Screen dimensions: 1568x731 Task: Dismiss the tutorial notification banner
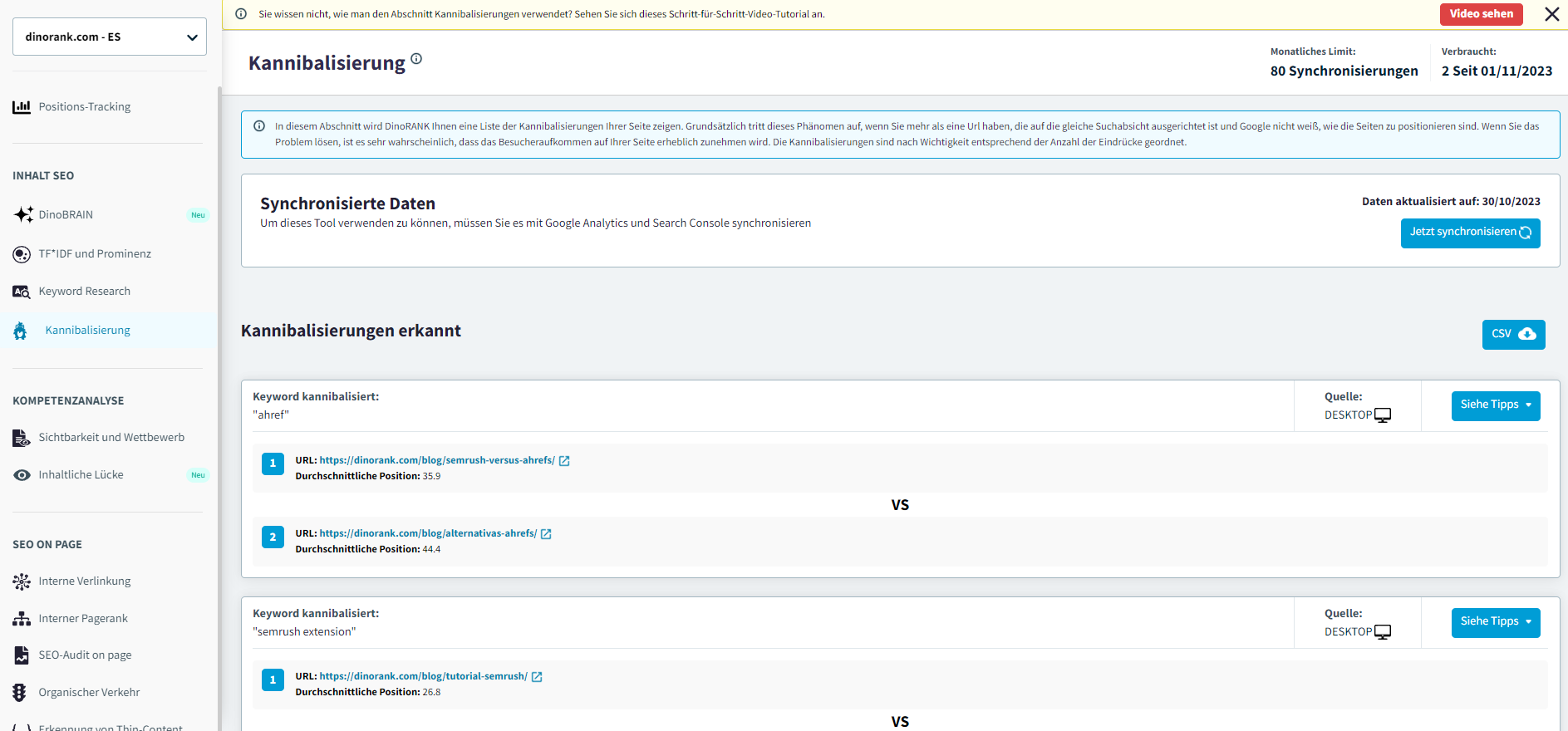1551,14
